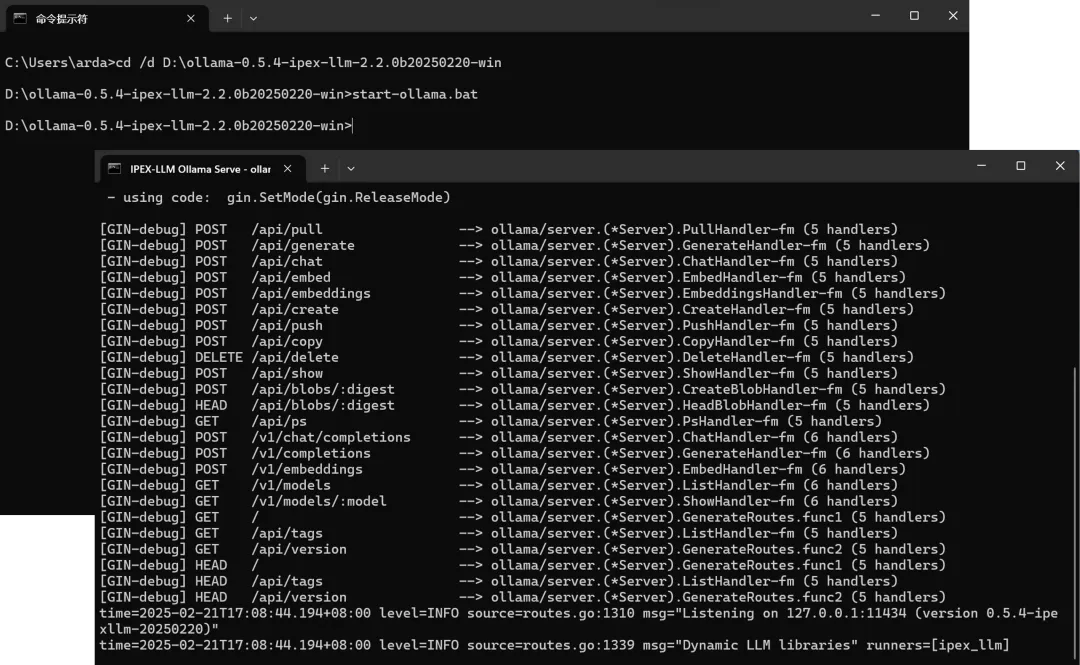Minimize the IPEX-LLM Ollama Serve window
The width and height of the screenshot is (1080, 665).
(982, 166)
